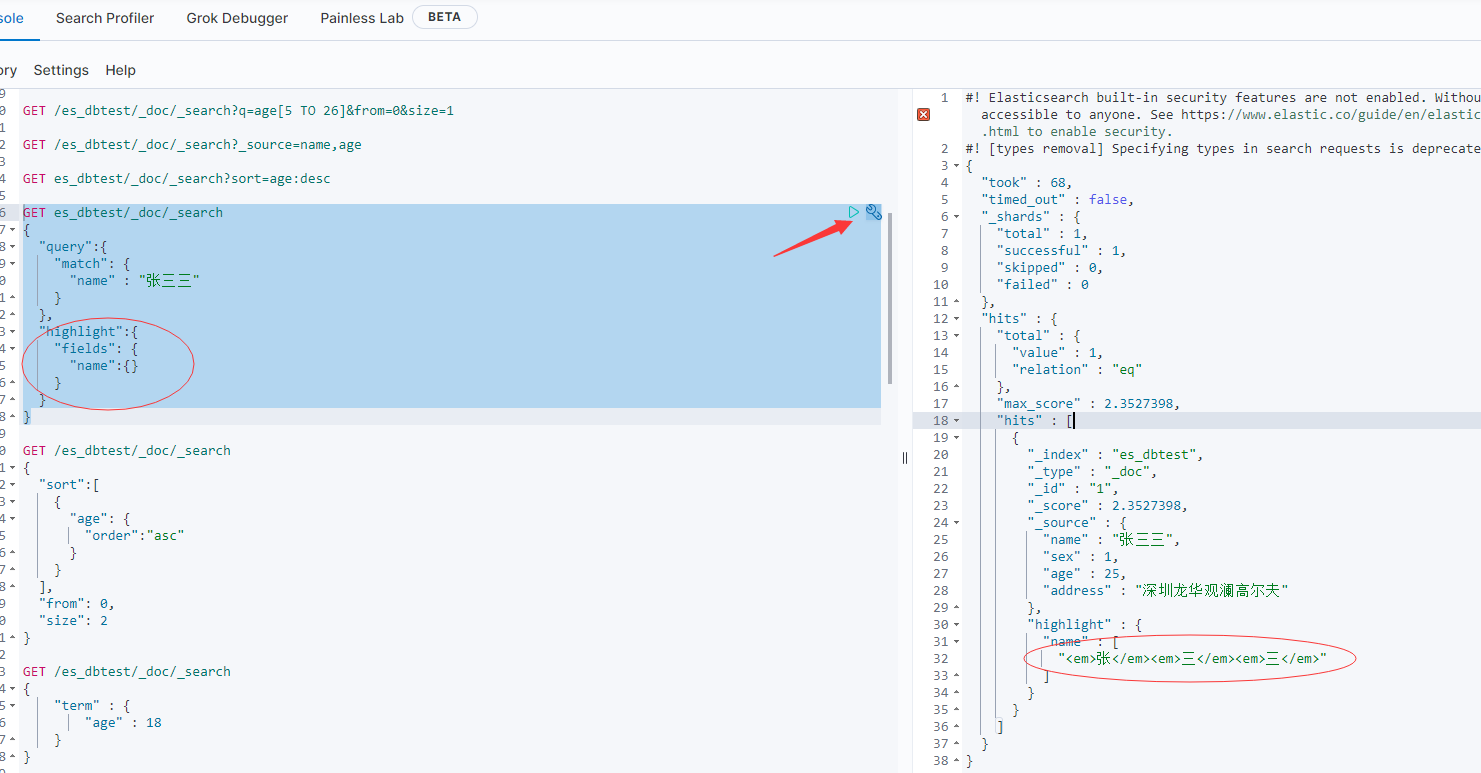Click the "order":"asc" line in the editor
This screenshot has height=773, width=1481.
134,535
